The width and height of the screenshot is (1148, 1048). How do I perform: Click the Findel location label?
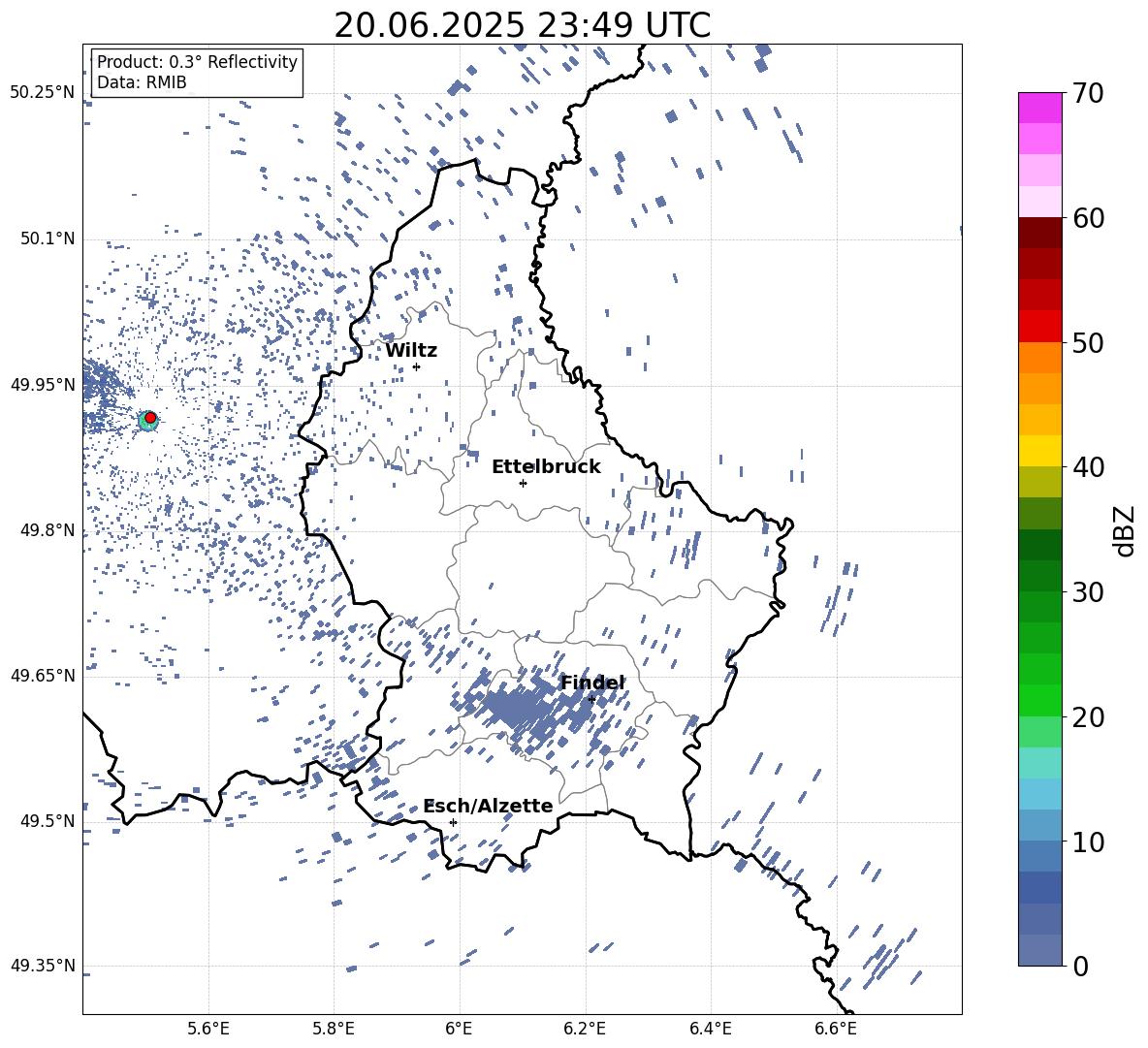pyautogui.click(x=592, y=683)
